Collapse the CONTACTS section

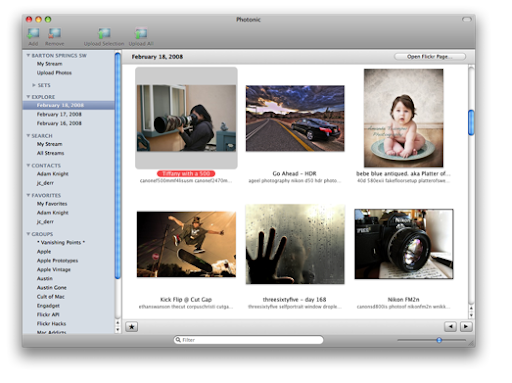(x=28, y=165)
